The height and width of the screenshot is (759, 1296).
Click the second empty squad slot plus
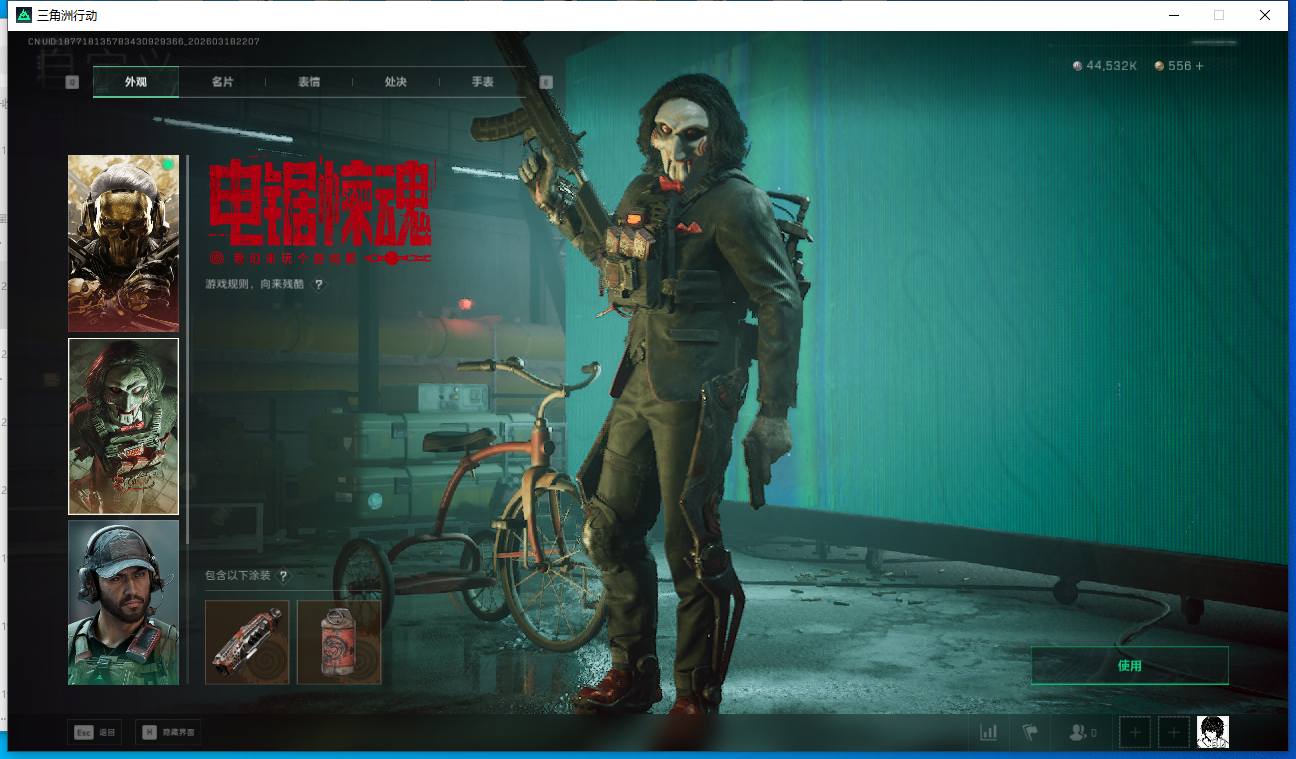[1174, 732]
